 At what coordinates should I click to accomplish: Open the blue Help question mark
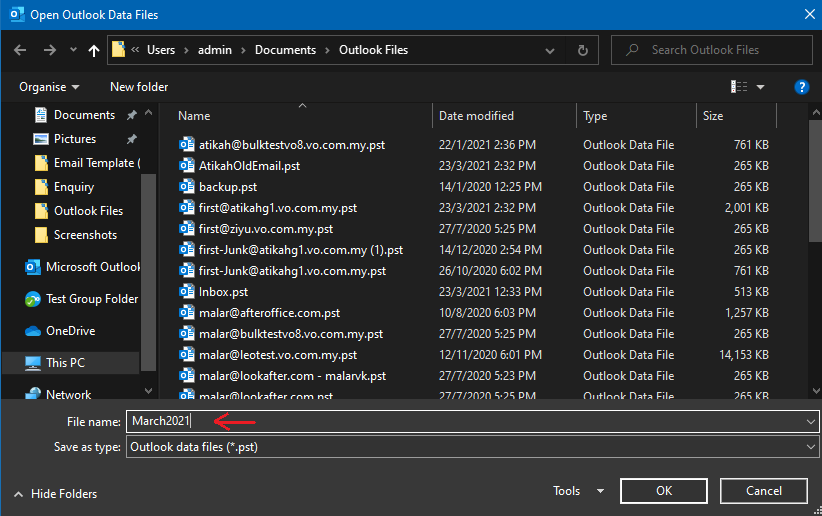click(801, 87)
